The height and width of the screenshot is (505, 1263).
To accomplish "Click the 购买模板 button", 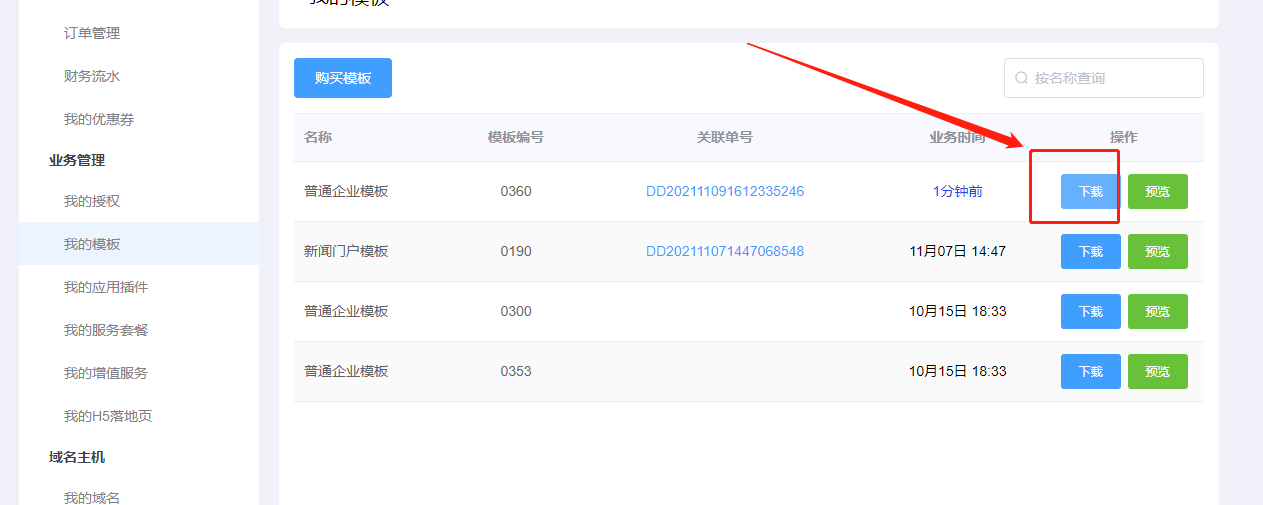I will [x=342, y=78].
